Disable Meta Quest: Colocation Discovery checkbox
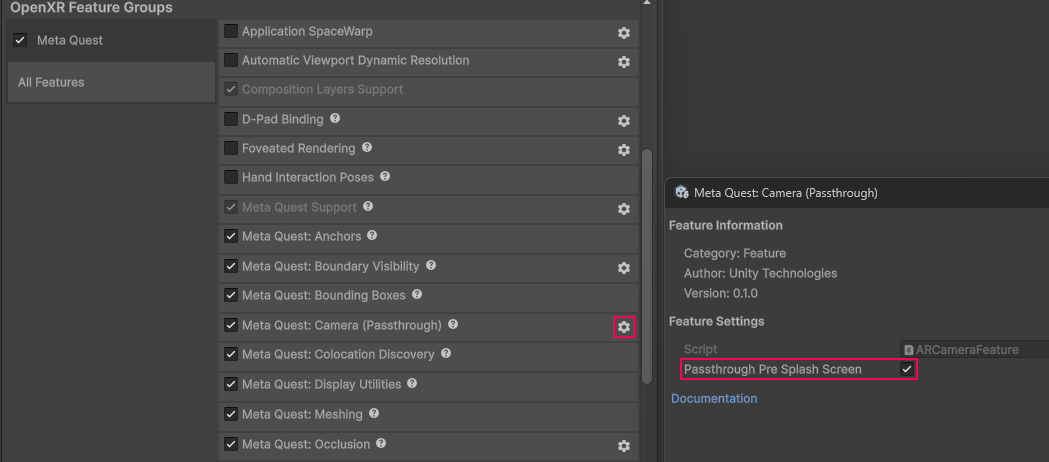The image size is (1049, 462). tap(231, 355)
